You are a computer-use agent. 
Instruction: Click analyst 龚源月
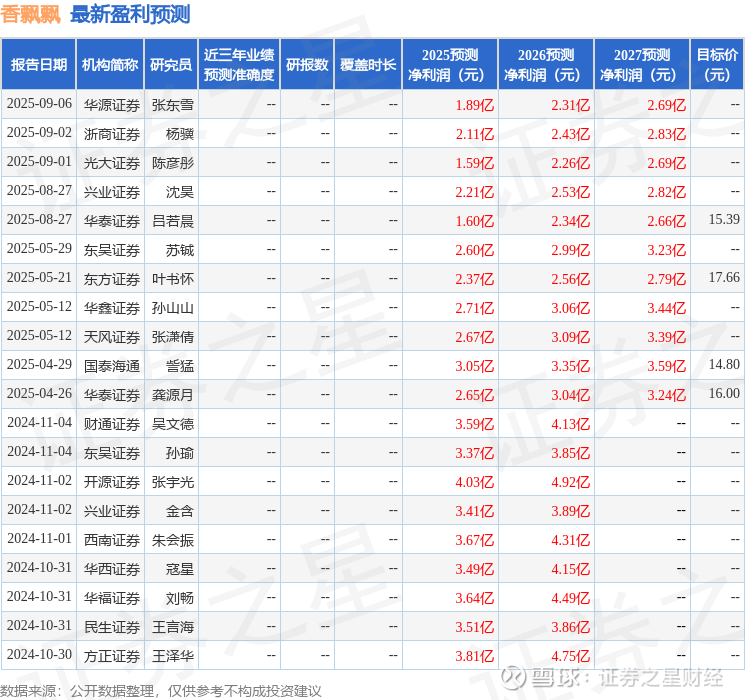point(173,395)
